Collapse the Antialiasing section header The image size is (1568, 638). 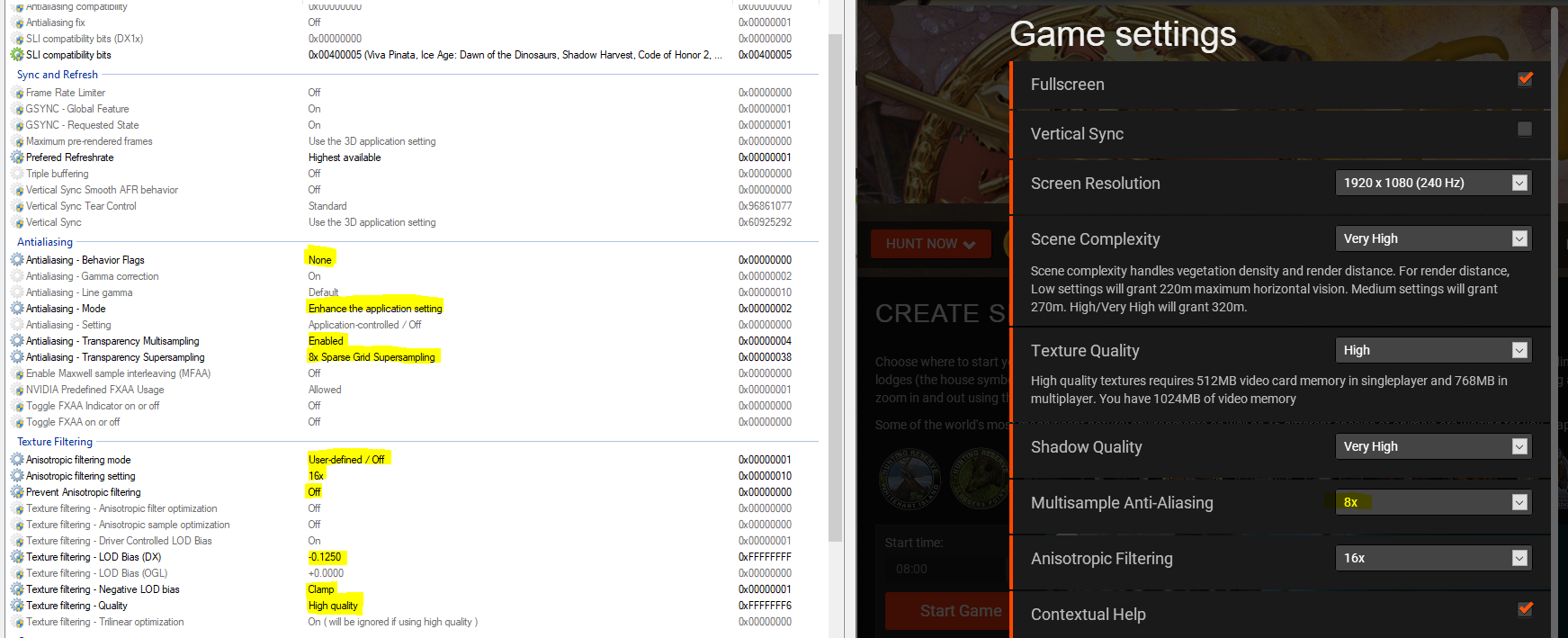pyautogui.click(x=45, y=242)
